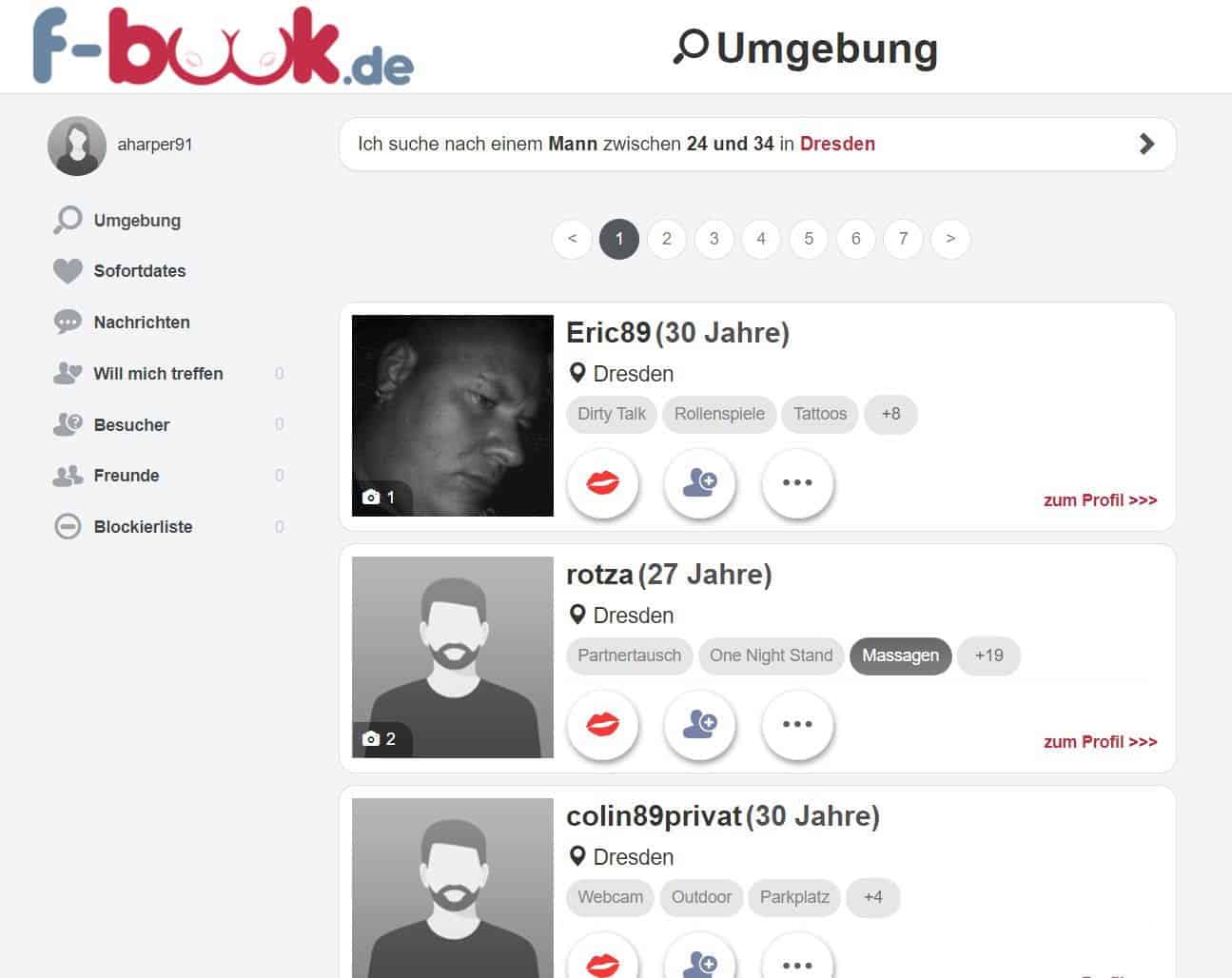Open rotza's zum Profil link

[x=1100, y=742]
